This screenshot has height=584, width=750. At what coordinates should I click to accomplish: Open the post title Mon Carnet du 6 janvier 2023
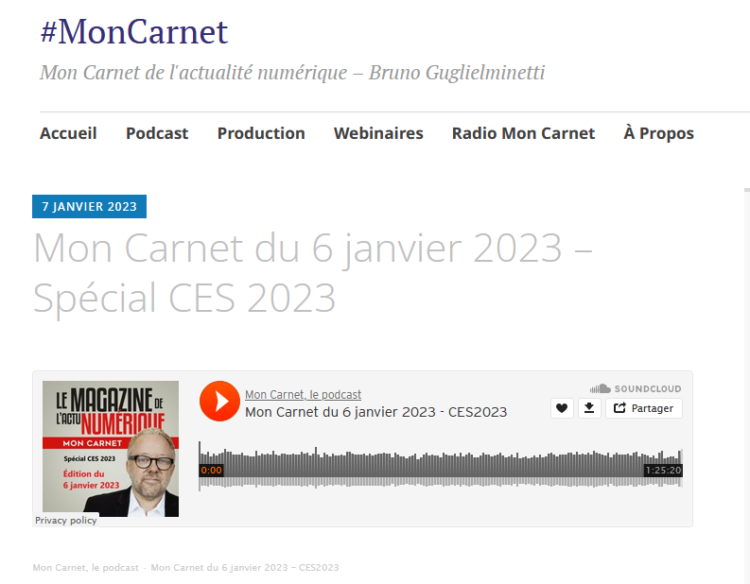tap(313, 273)
